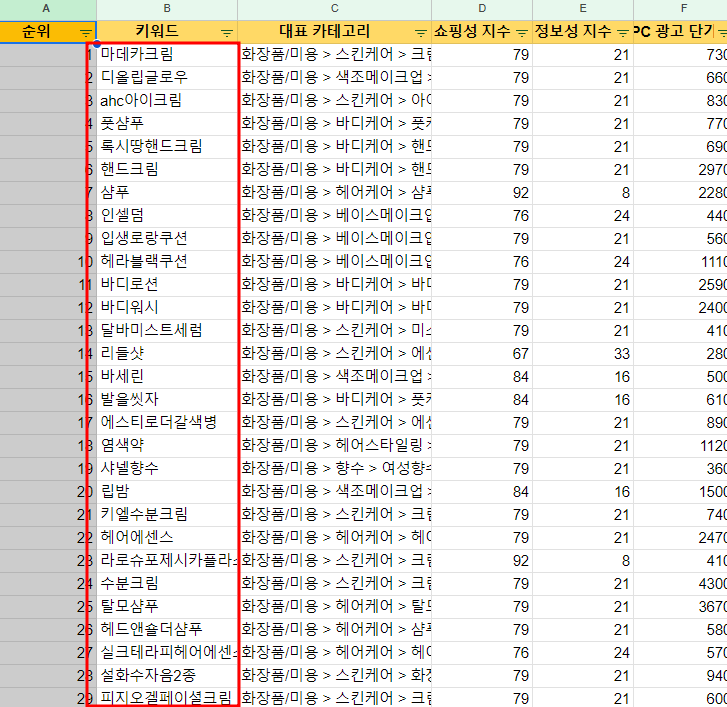Click the 입생로랑쿠션 keyword cell
Screen dimensions: 727x707
point(167,239)
